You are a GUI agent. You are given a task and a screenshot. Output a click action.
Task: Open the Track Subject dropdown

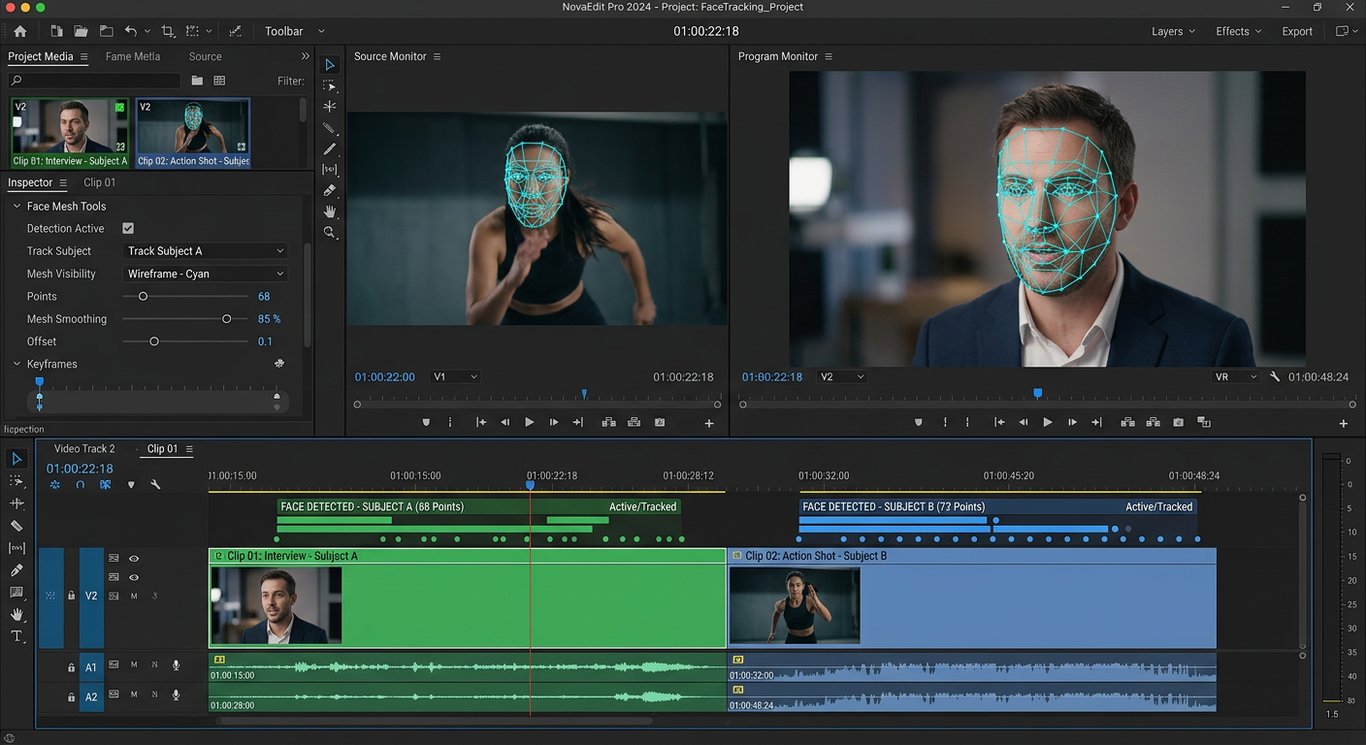(206, 251)
